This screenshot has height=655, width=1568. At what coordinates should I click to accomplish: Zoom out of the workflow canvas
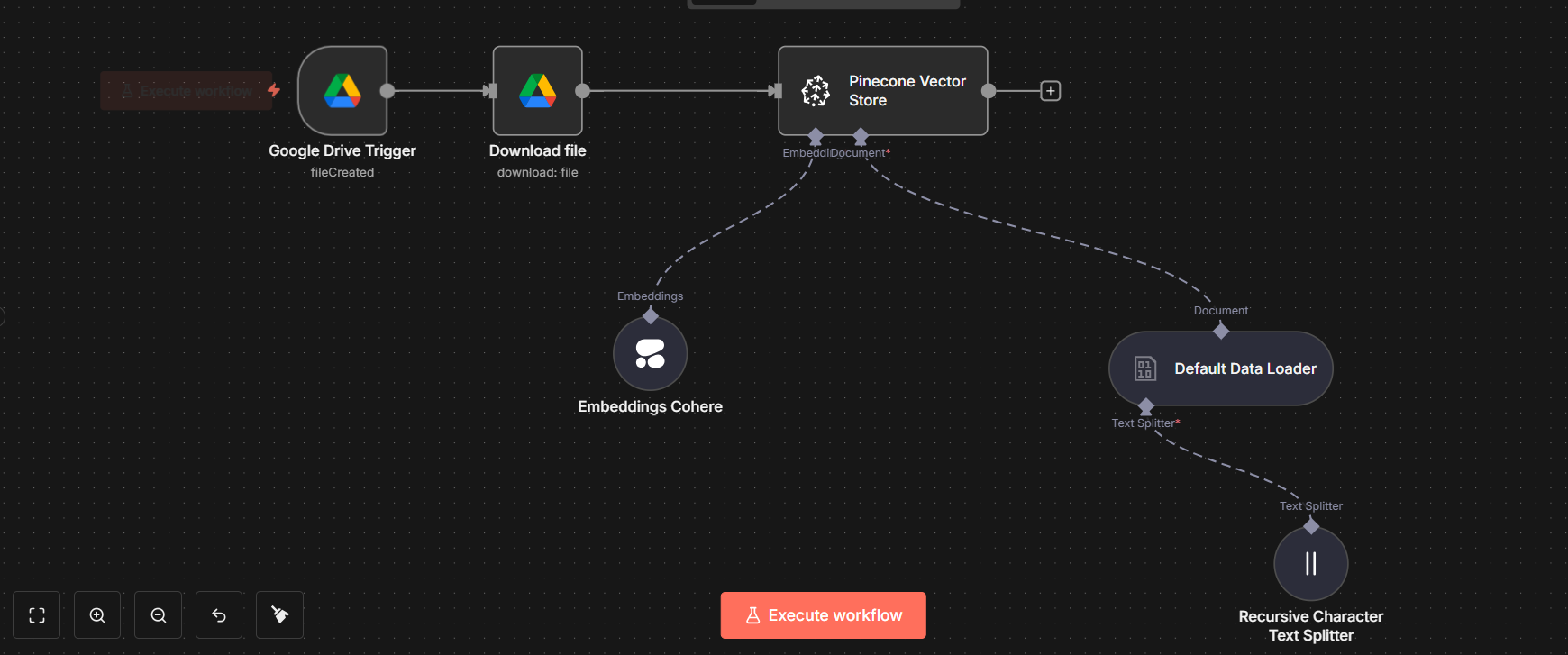coord(158,615)
